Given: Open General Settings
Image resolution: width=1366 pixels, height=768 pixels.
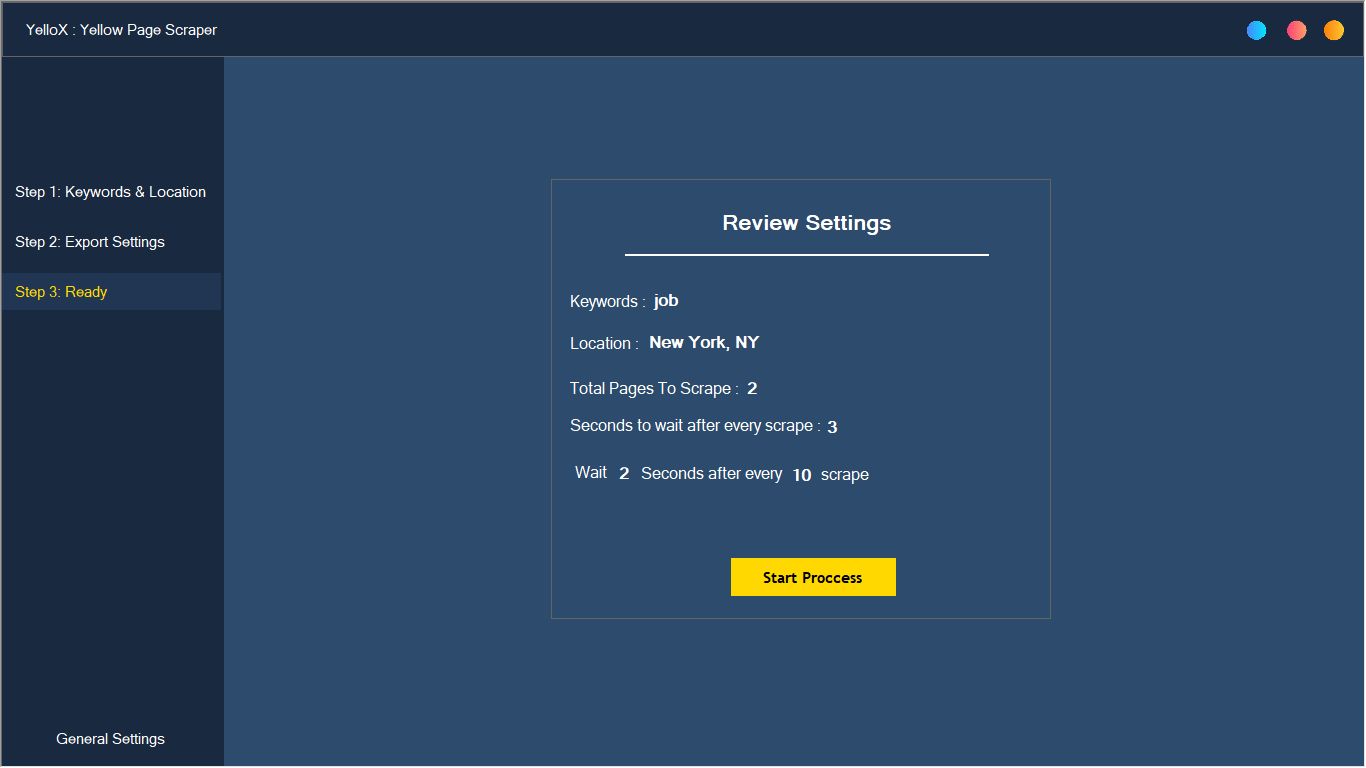Looking at the screenshot, I should click(x=111, y=739).
